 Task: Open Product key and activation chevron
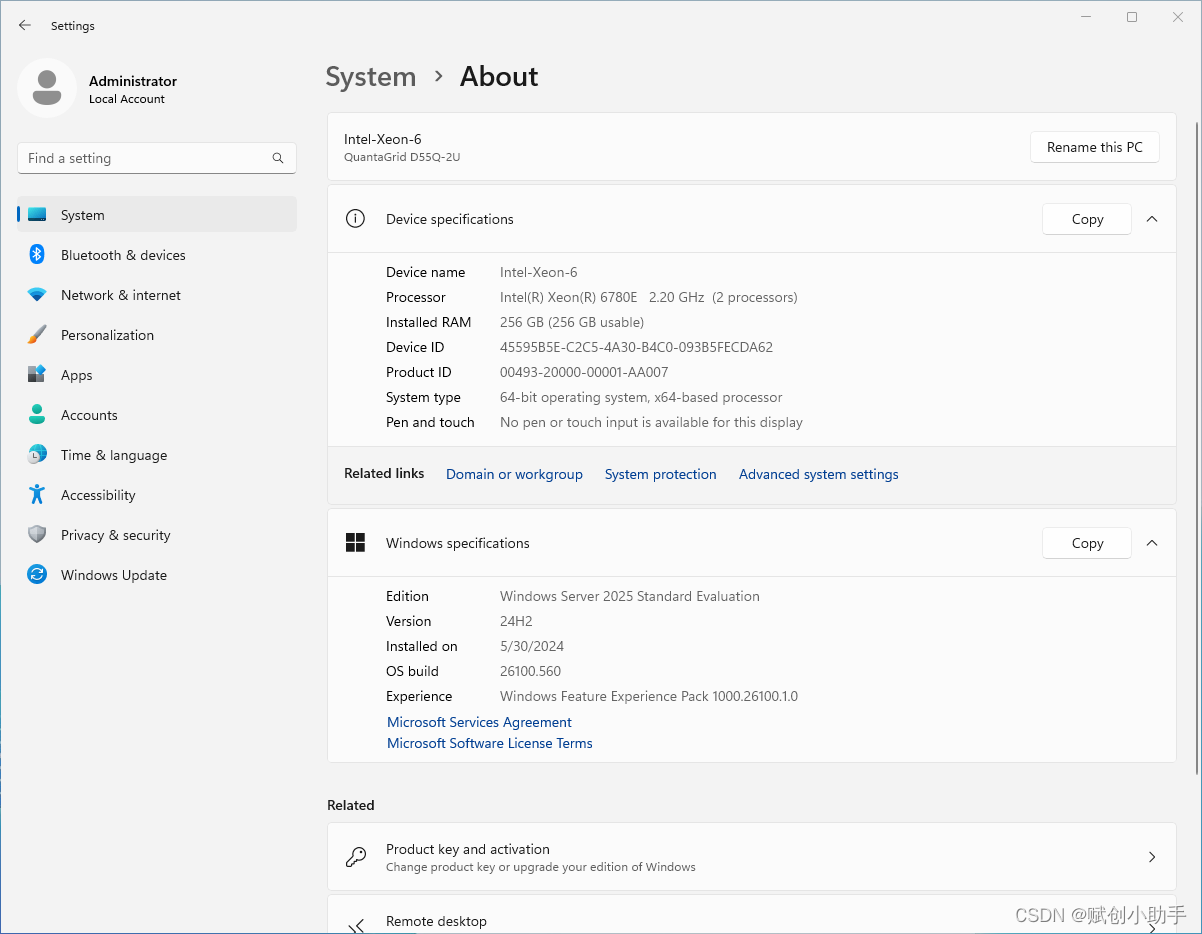1152,857
